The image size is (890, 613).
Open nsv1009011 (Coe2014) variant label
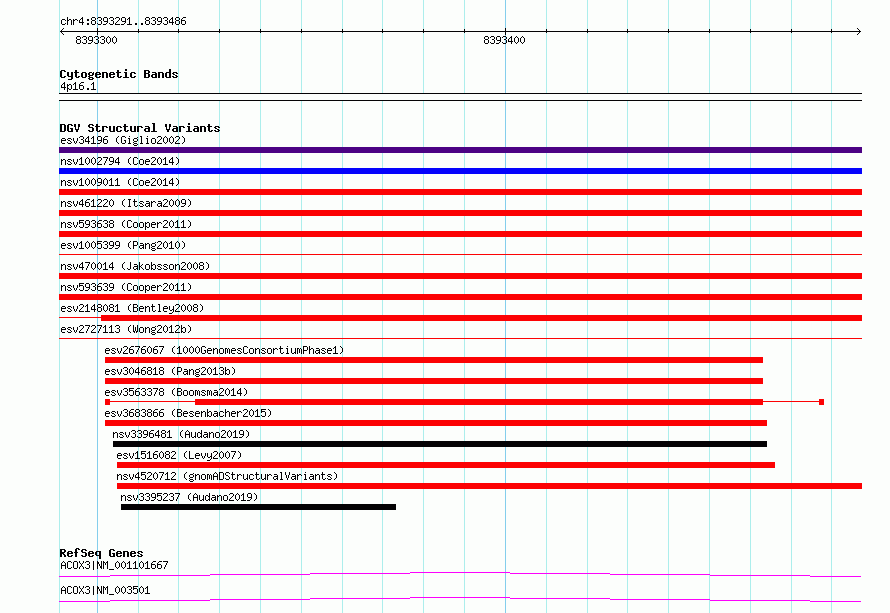click(120, 182)
